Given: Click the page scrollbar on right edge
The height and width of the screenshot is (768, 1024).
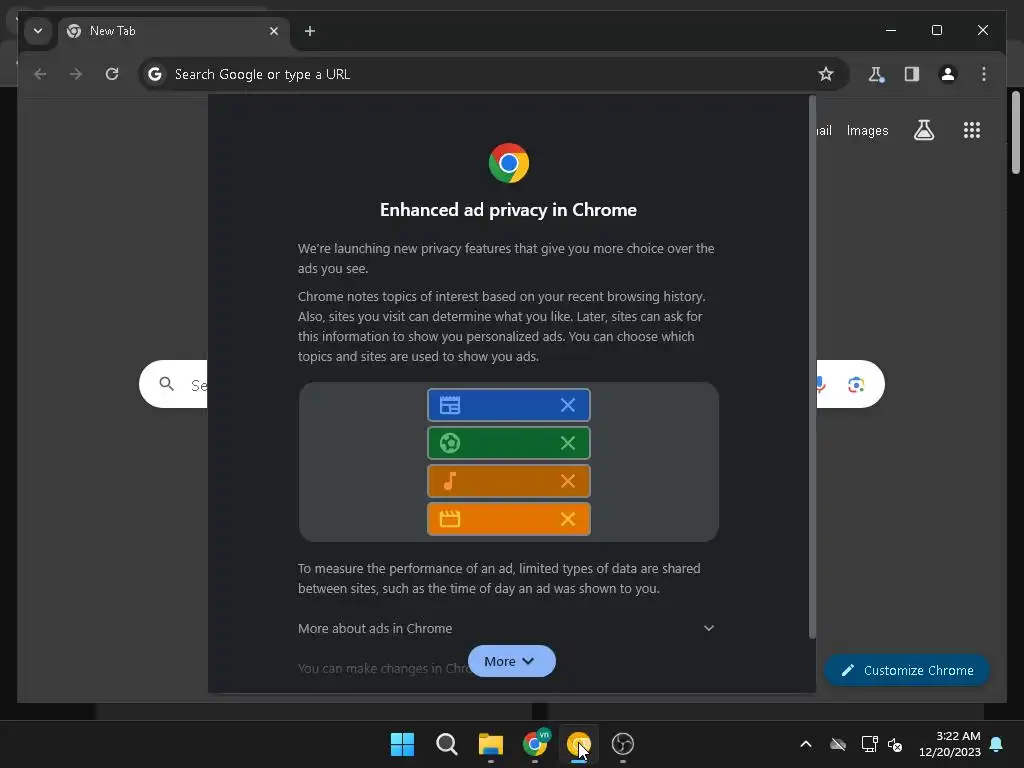Looking at the screenshot, I should [1016, 133].
